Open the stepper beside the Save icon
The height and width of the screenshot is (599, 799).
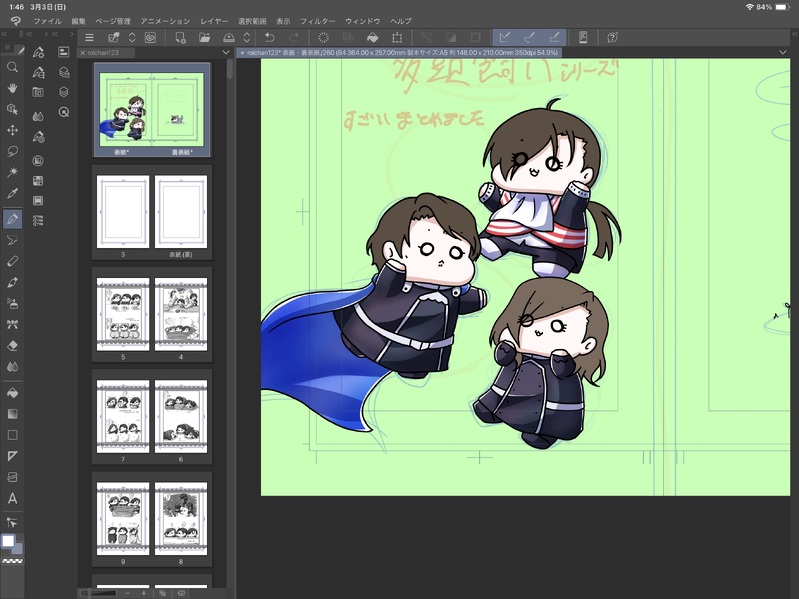(x=247, y=38)
